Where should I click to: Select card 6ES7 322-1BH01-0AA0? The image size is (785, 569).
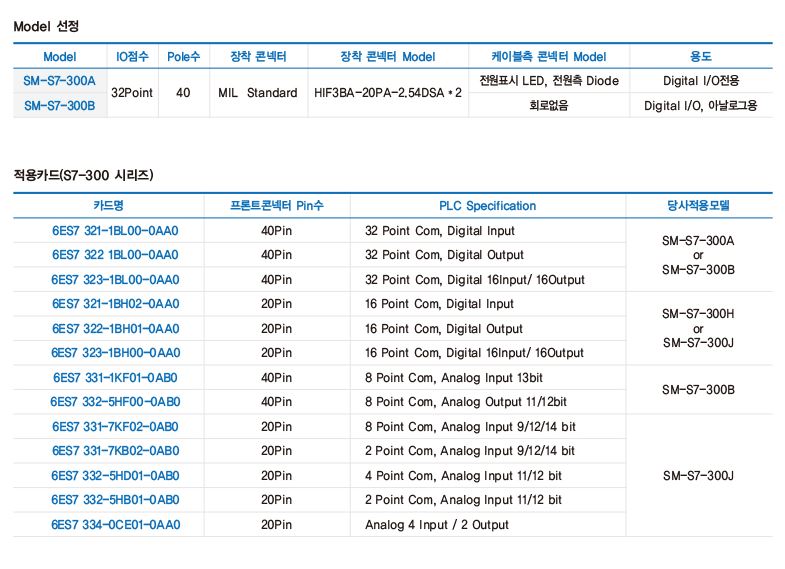[x=116, y=329]
